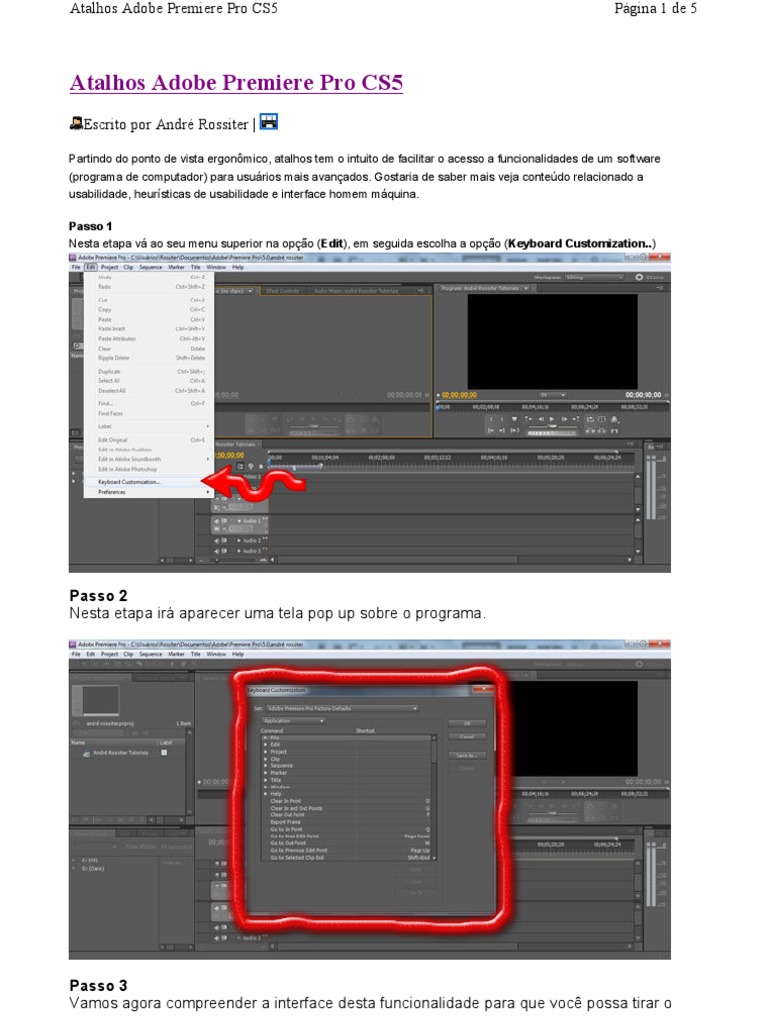Expand Project node in command list

[x=265, y=752]
